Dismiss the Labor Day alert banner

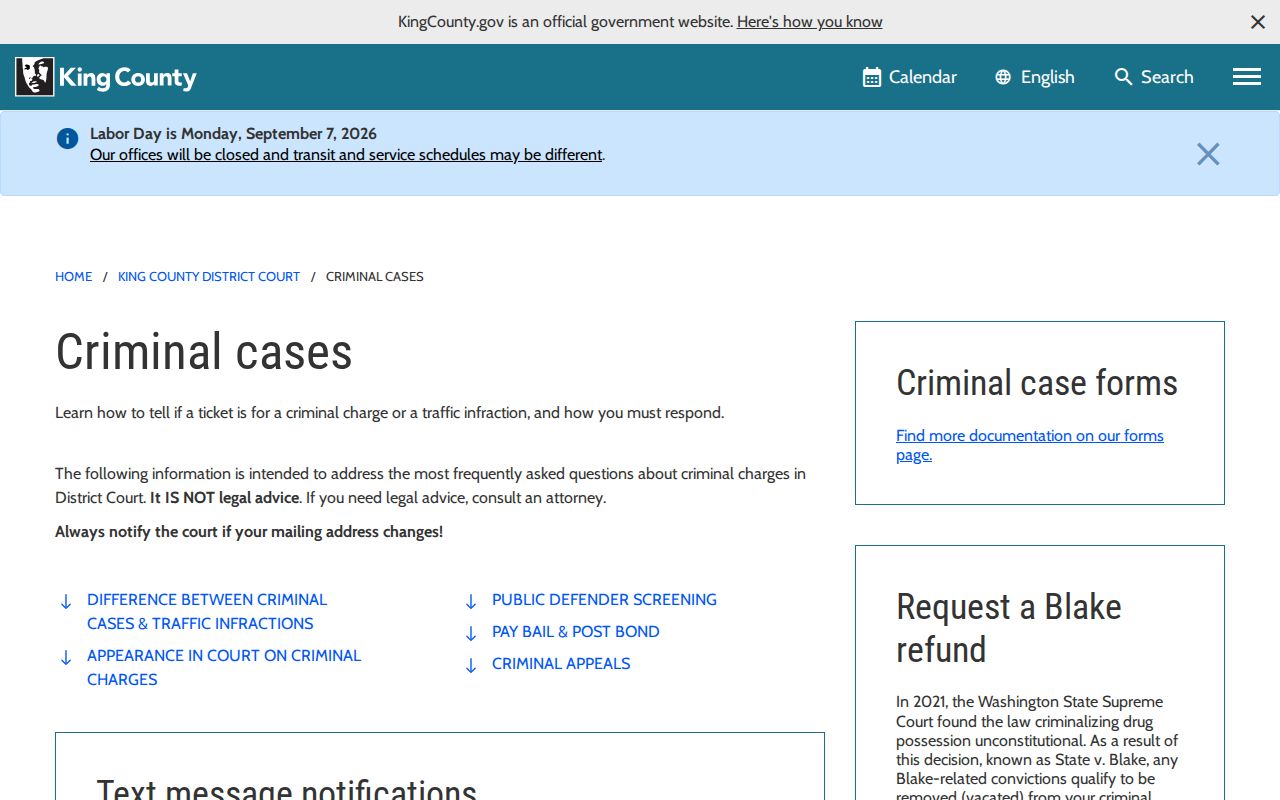click(x=1208, y=154)
